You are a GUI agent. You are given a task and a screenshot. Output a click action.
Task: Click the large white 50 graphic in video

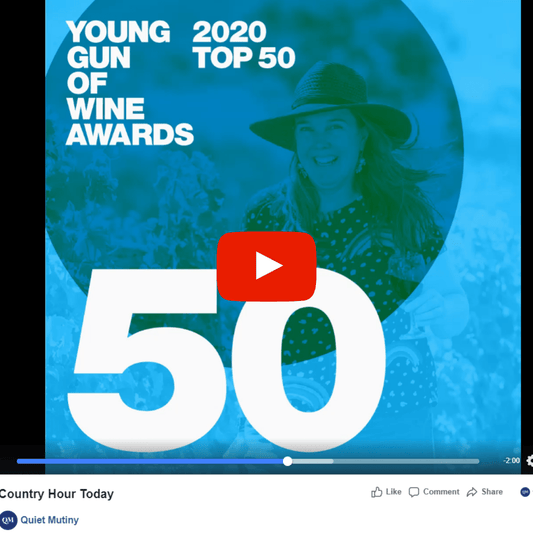(x=227, y=360)
